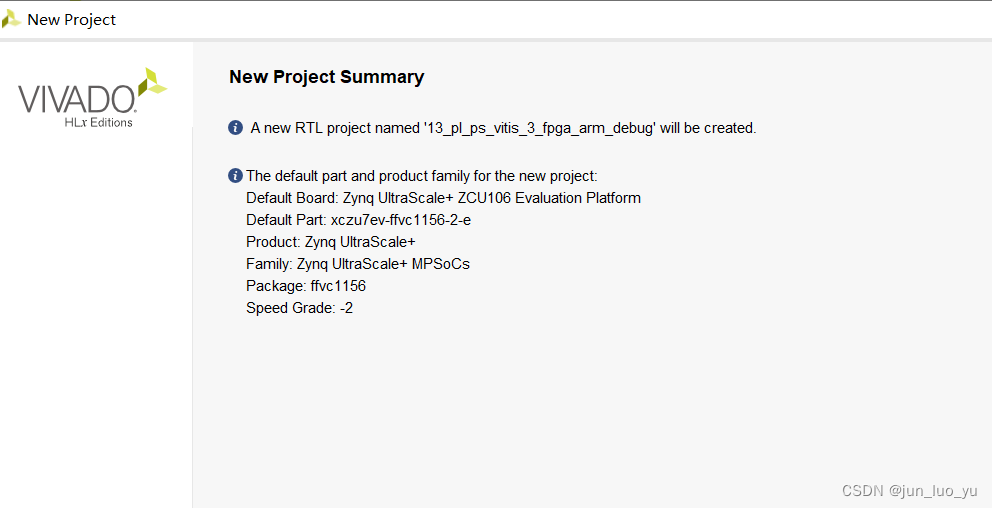Click the Family: Zynq UltraScale+ MPSoCs line
Screen dimensions: 992x508
coord(357,264)
